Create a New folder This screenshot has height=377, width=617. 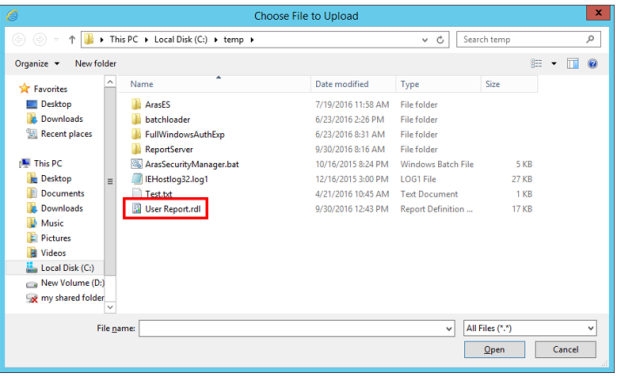(96, 63)
